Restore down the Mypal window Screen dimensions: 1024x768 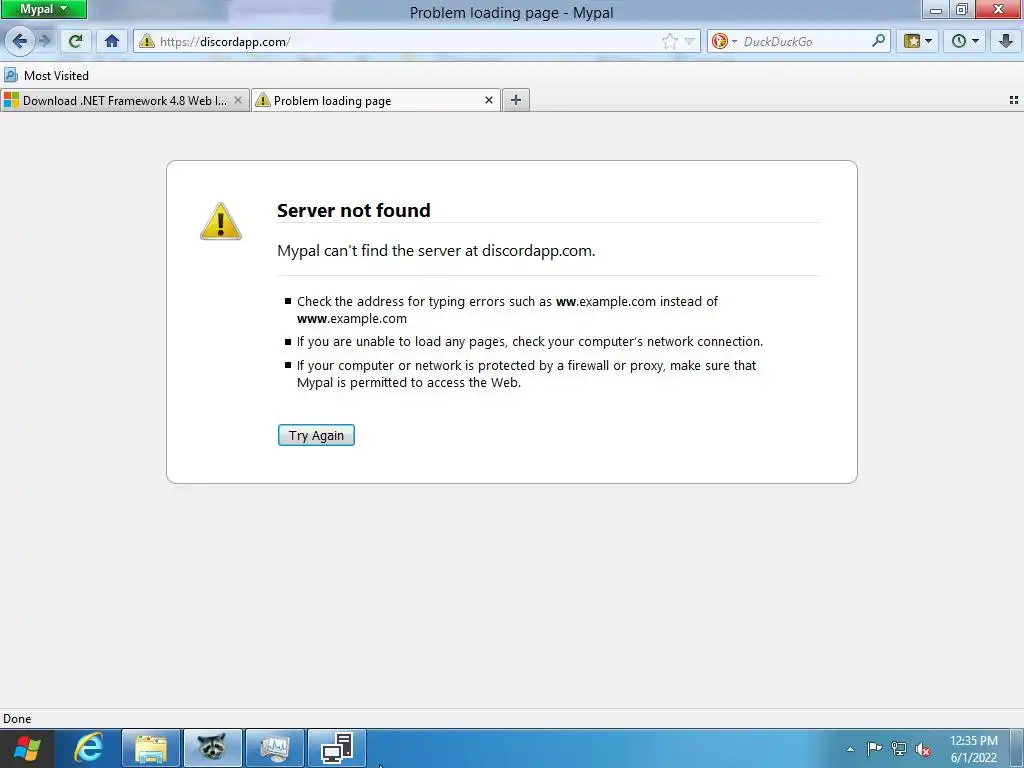(961, 10)
